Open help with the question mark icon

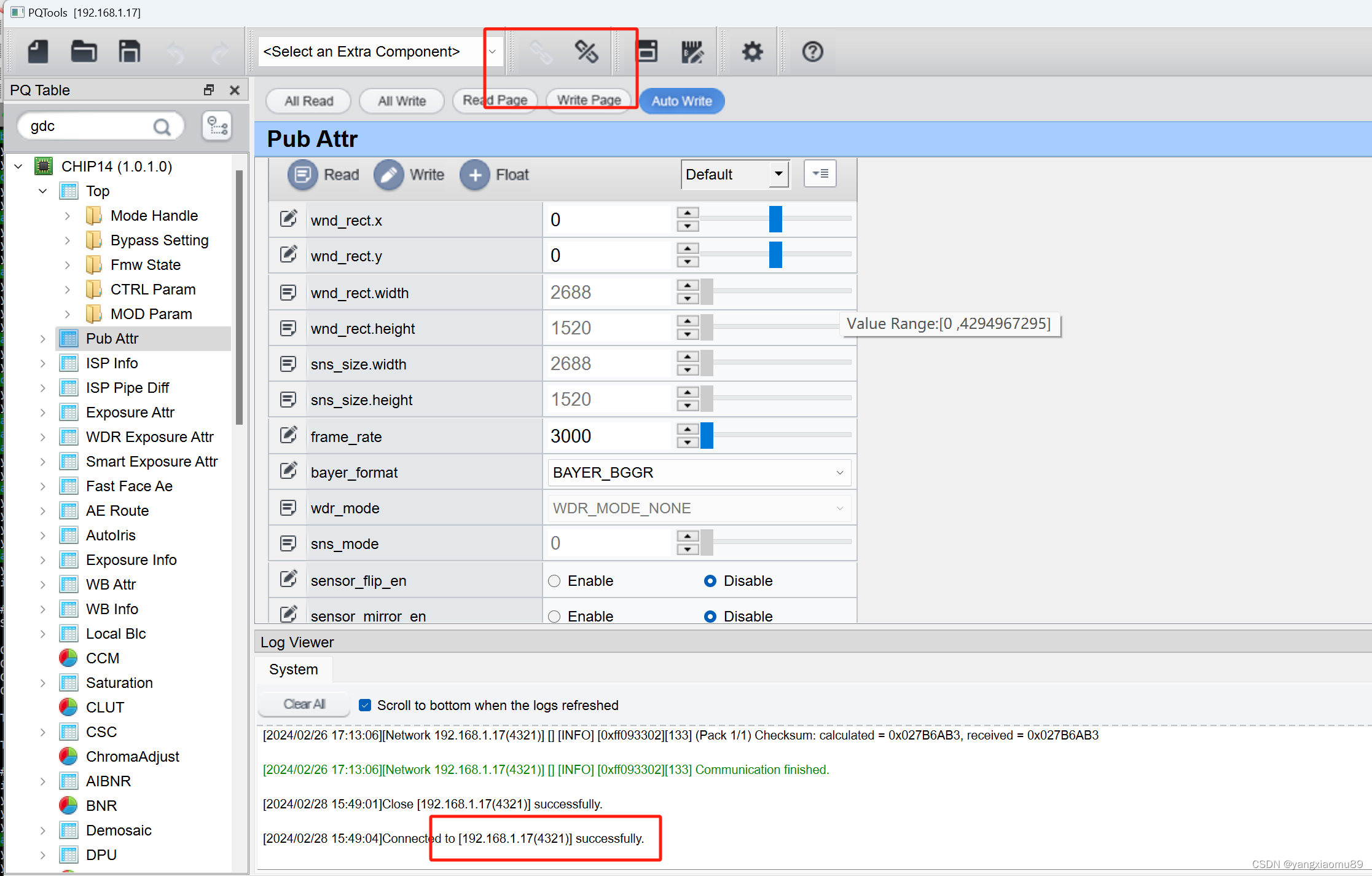[x=812, y=52]
